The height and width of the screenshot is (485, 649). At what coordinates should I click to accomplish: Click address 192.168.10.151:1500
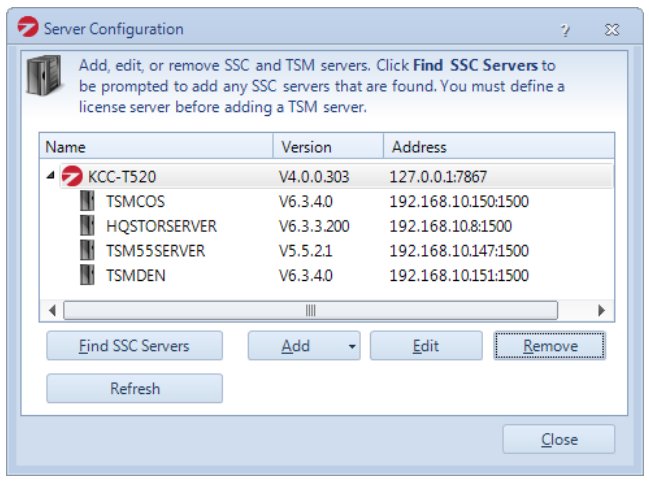click(x=459, y=276)
